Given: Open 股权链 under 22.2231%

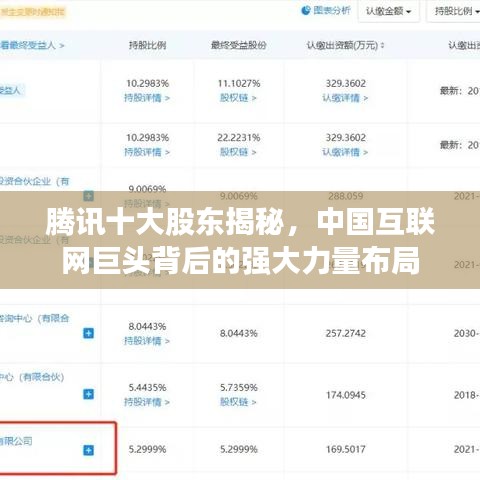Looking at the screenshot, I should pos(238,152).
